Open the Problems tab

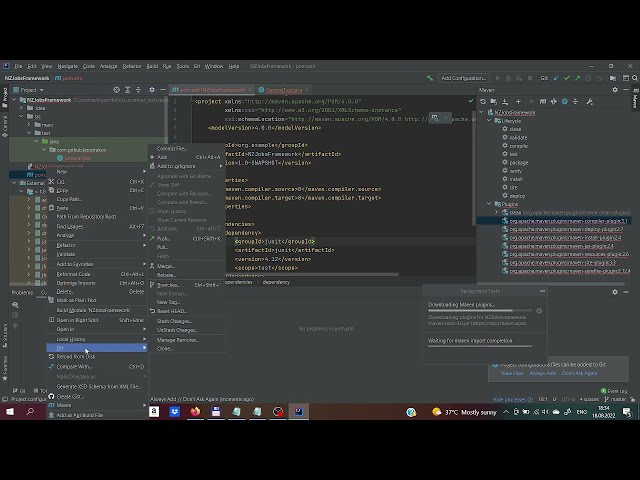[22, 292]
